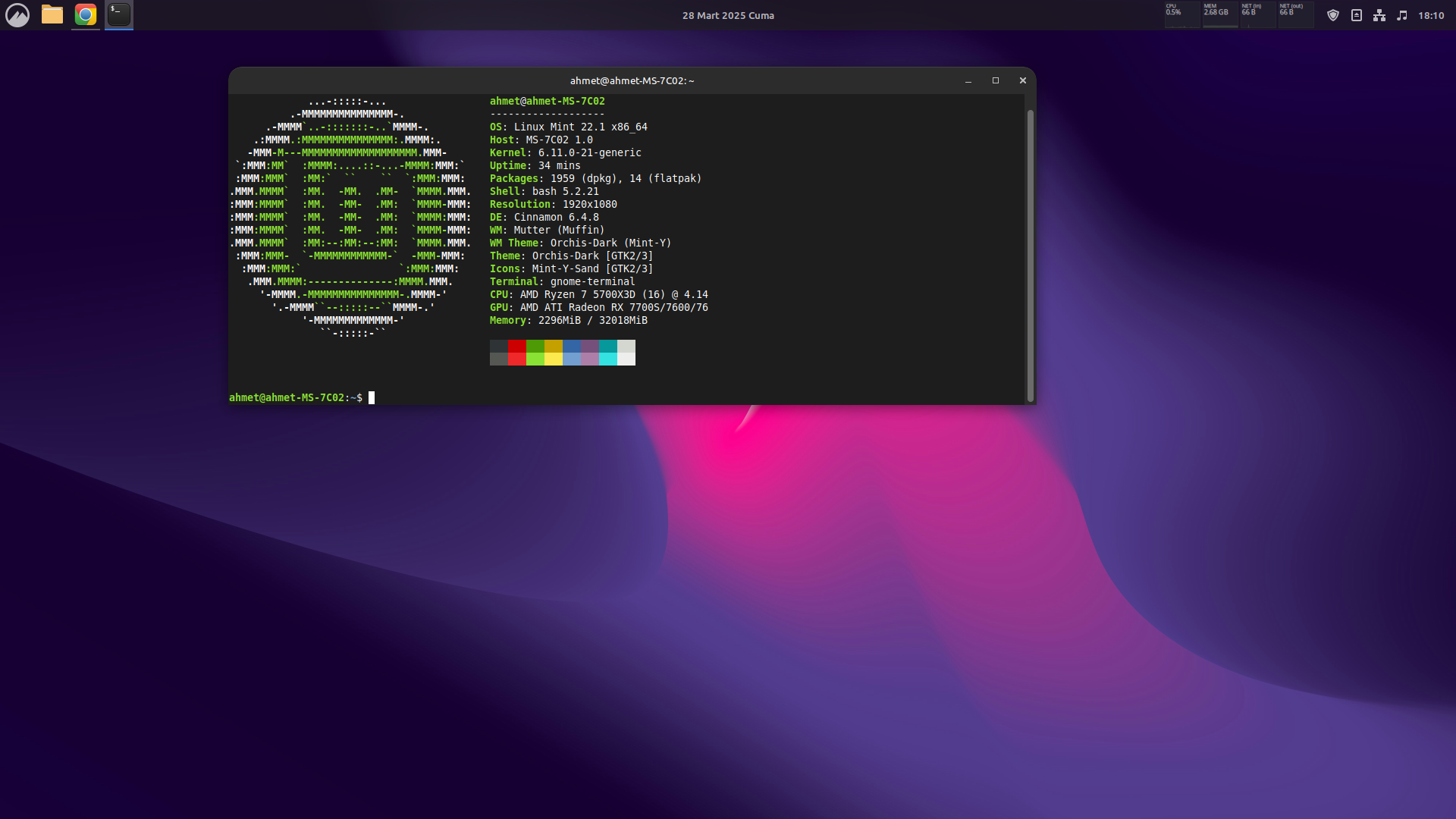Viewport: 1456px width, 819px height.
Task: Click the terminal title ahmet@ahmet-MS-7C02:~
Action: (632, 80)
